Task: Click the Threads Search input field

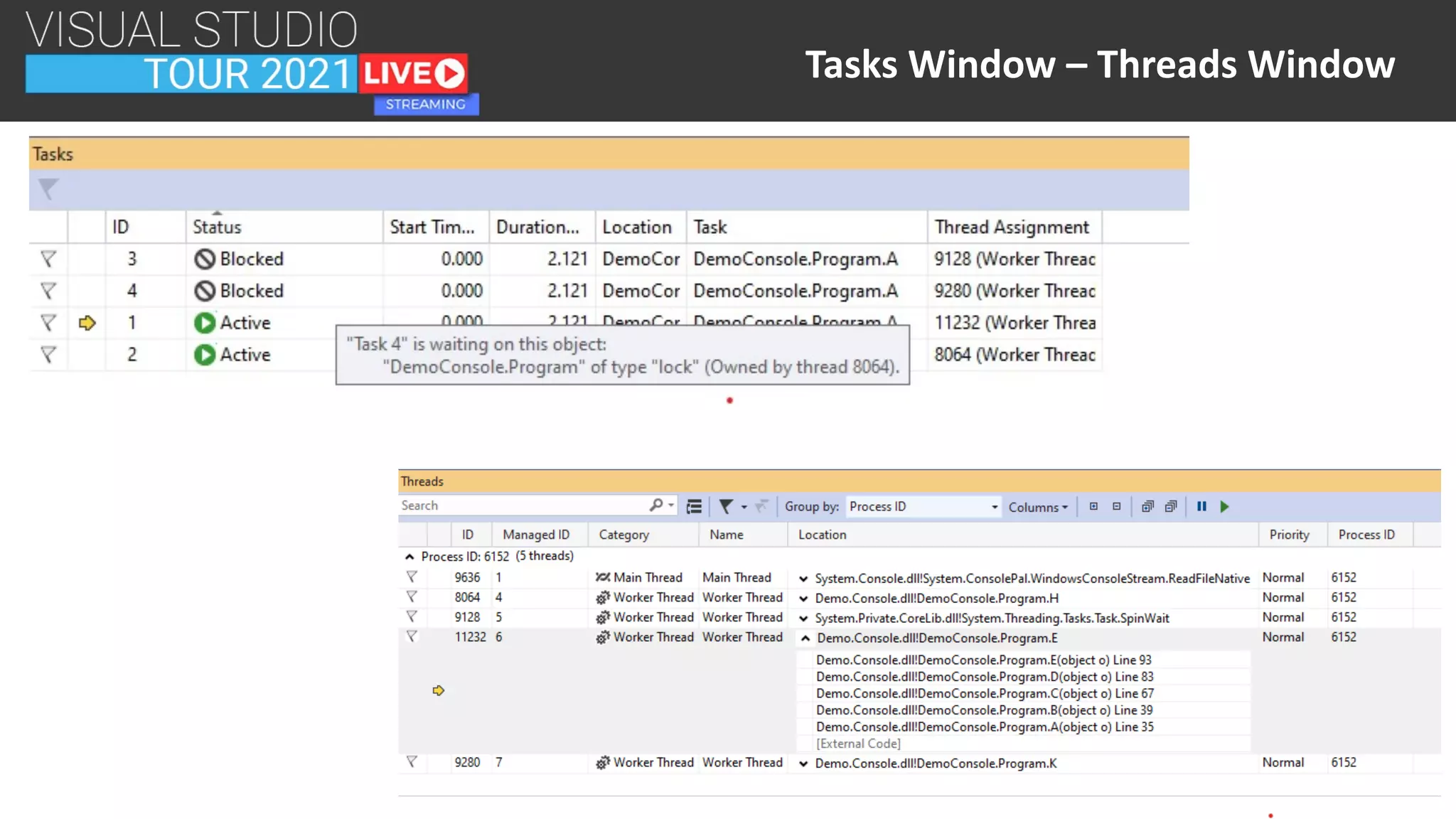Action: (x=523, y=505)
